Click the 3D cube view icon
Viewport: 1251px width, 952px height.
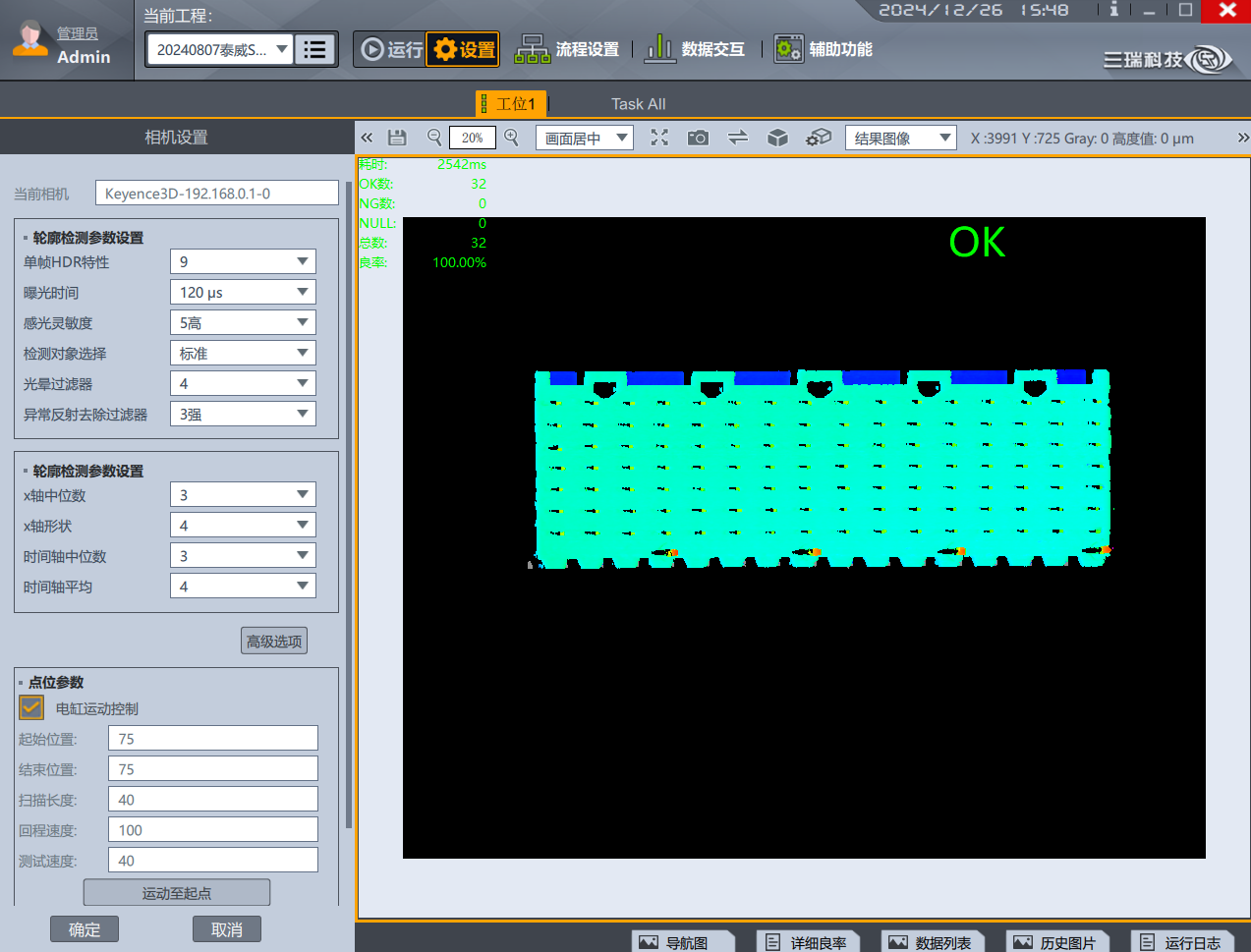coord(777,139)
